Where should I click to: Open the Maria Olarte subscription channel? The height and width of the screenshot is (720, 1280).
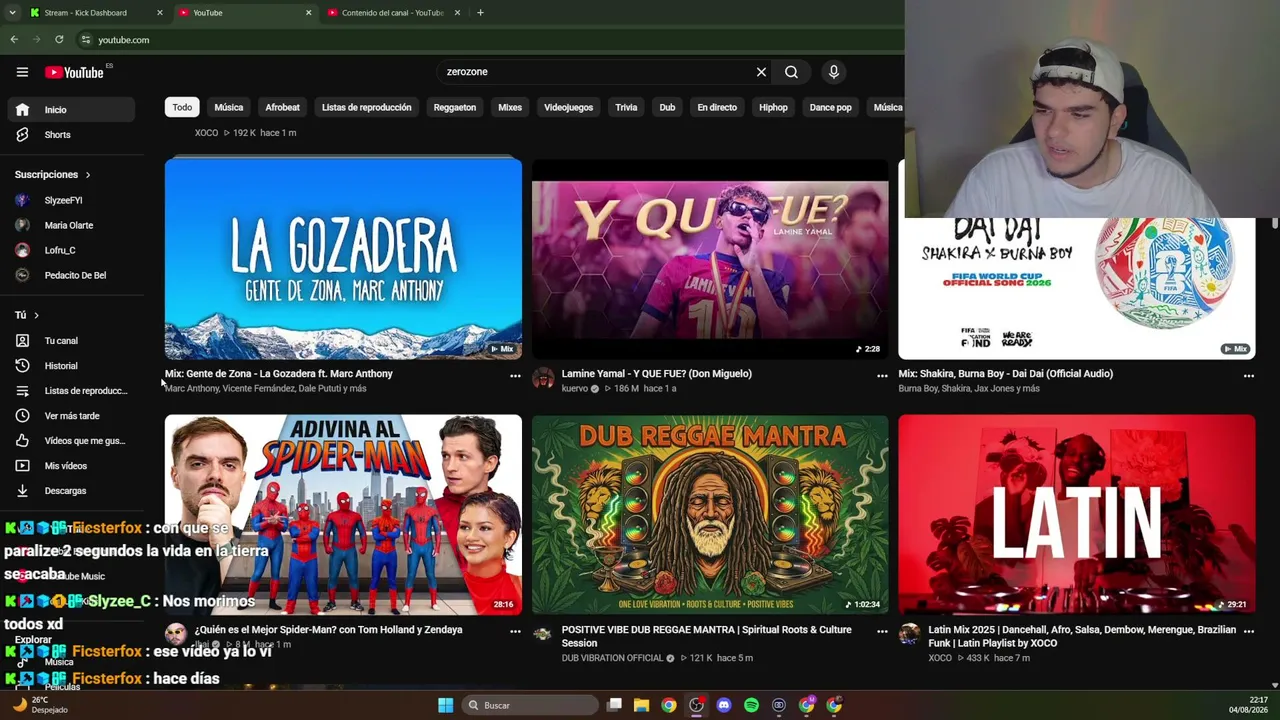(70, 225)
